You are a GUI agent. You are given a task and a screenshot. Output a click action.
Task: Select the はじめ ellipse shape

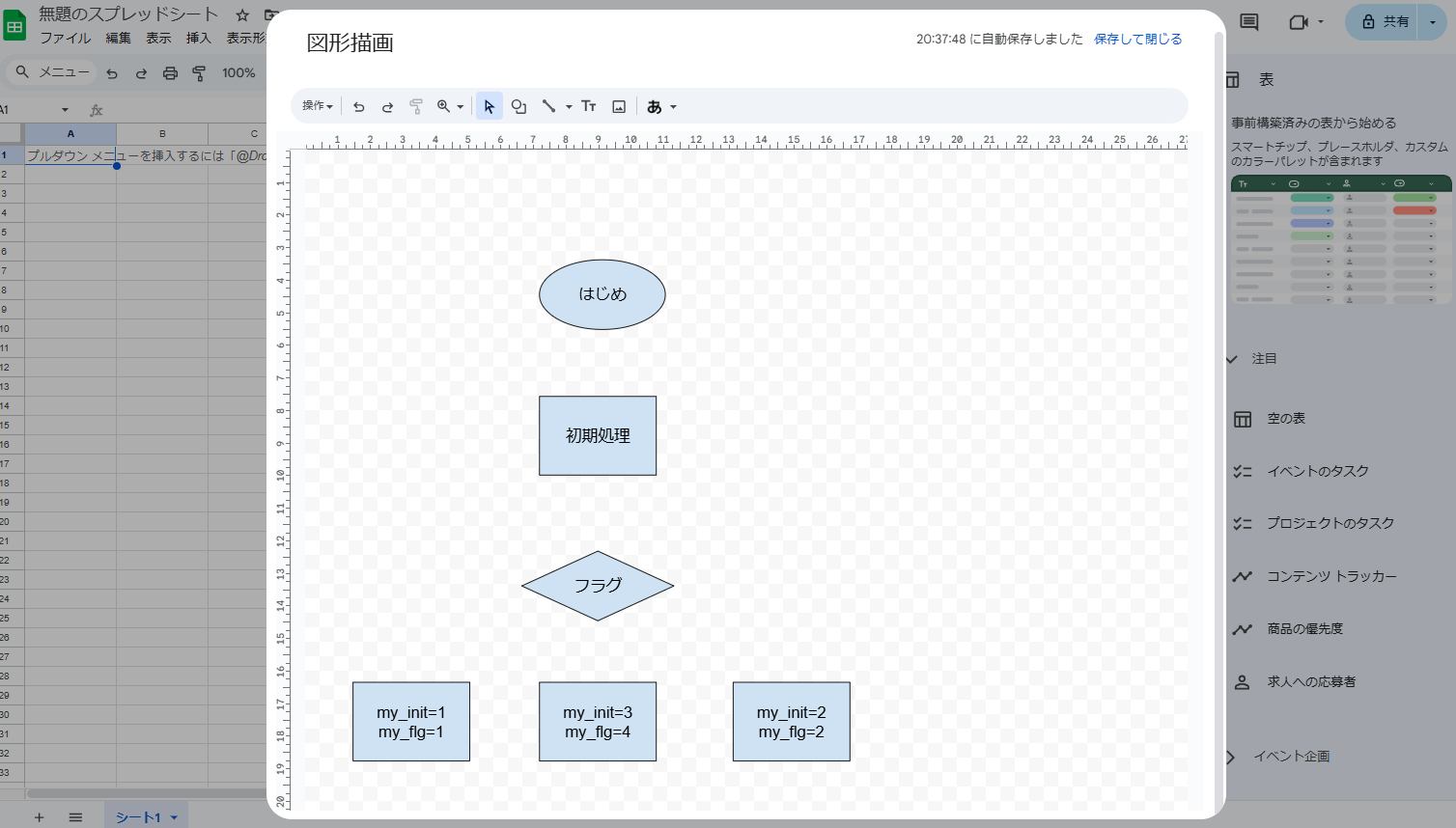pos(602,294)
